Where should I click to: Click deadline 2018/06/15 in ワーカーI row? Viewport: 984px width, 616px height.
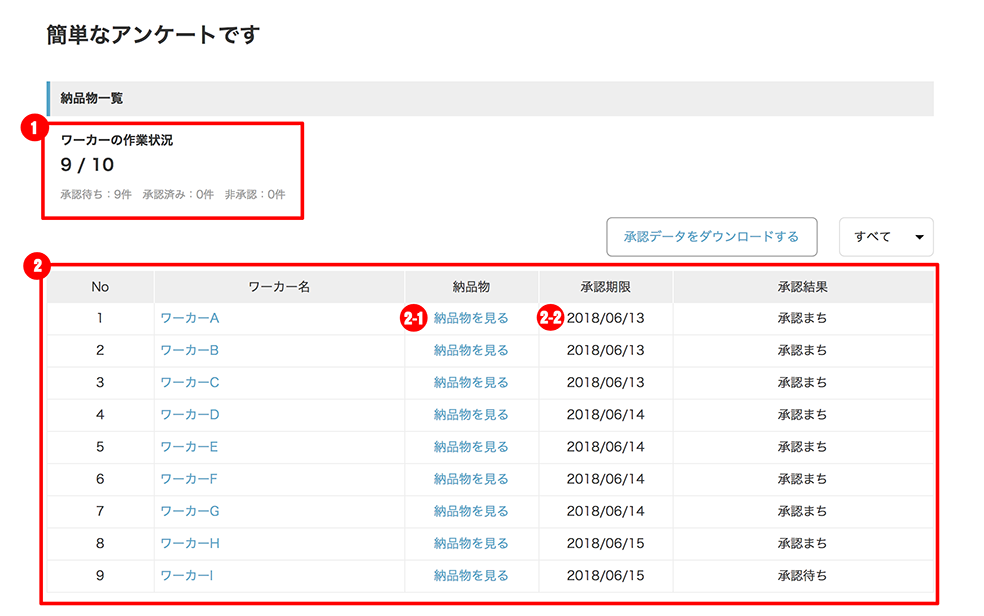[606, 576]
